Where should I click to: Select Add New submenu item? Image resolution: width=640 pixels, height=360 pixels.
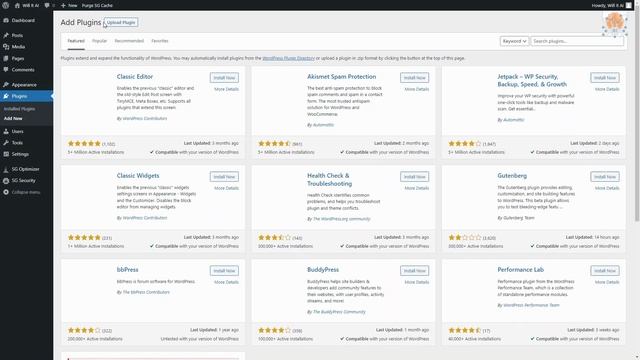point(13,118)
